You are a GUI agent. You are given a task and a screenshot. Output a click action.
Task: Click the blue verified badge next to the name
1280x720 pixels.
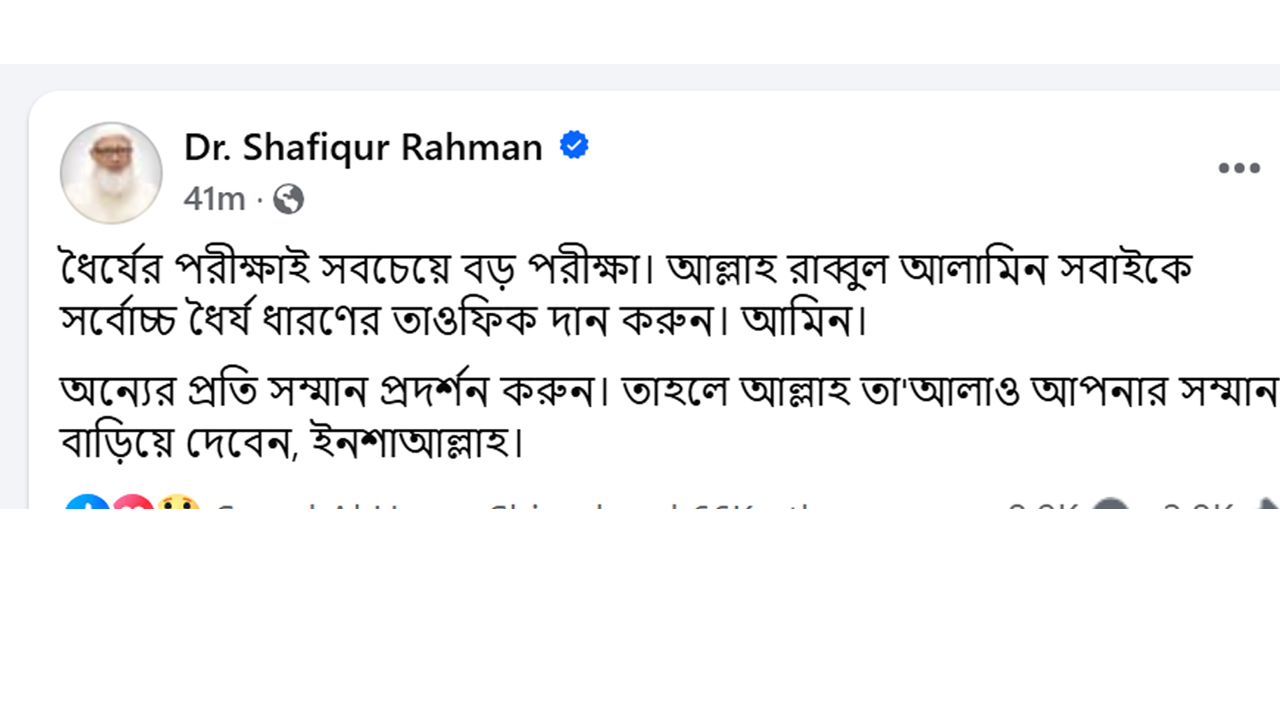coord(572,146)
